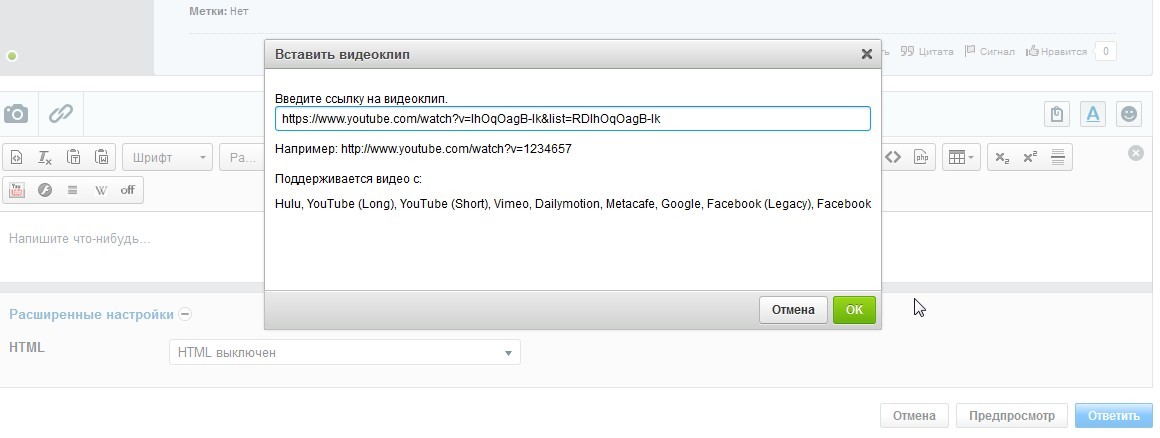This screenshot has width=1160, height=438.
Task: Click the Цитата quote link
Action: click(x=928, y=51)
